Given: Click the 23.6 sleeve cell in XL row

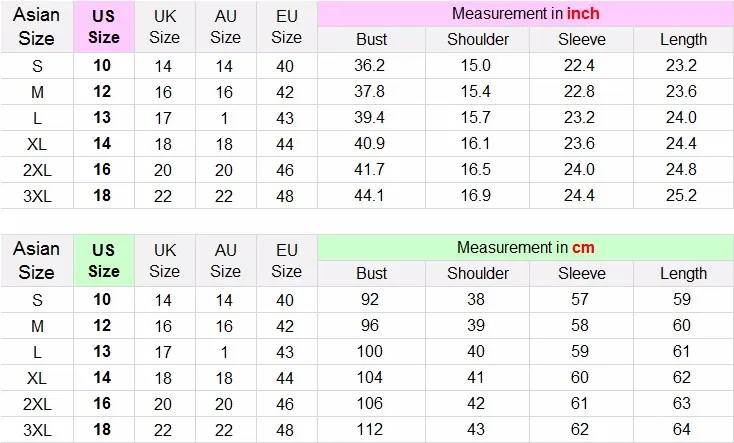Looking at the screenshot, I should [581, 143].
